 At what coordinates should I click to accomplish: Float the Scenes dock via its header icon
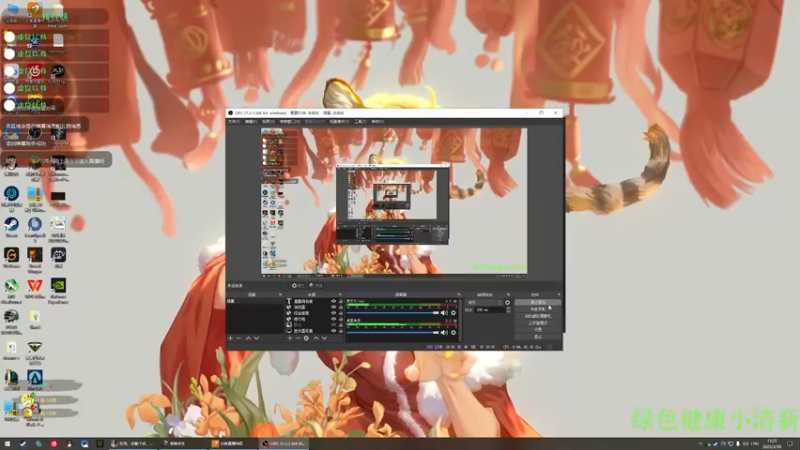[x=280, y=294]
